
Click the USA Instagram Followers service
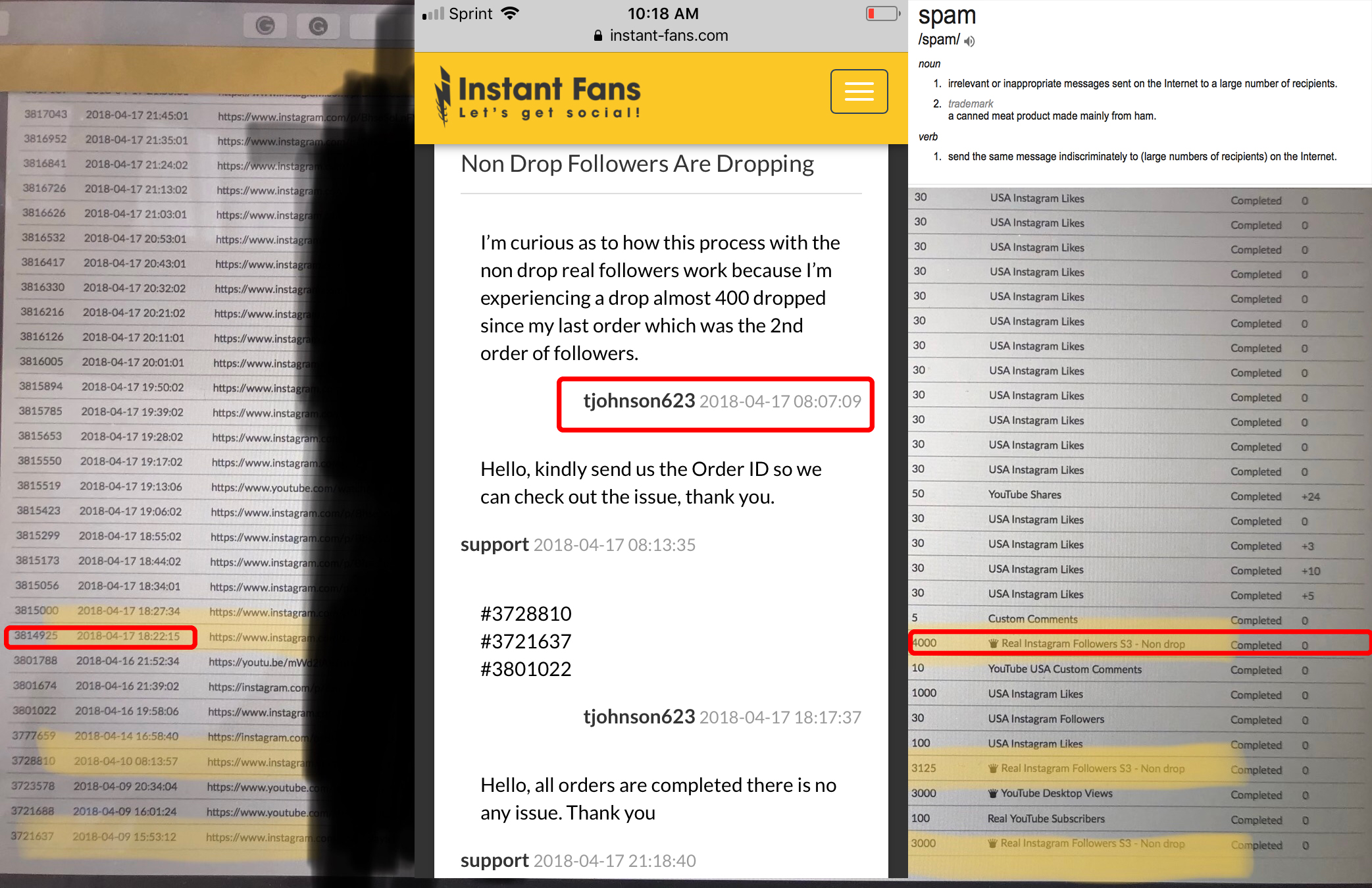1046,719
